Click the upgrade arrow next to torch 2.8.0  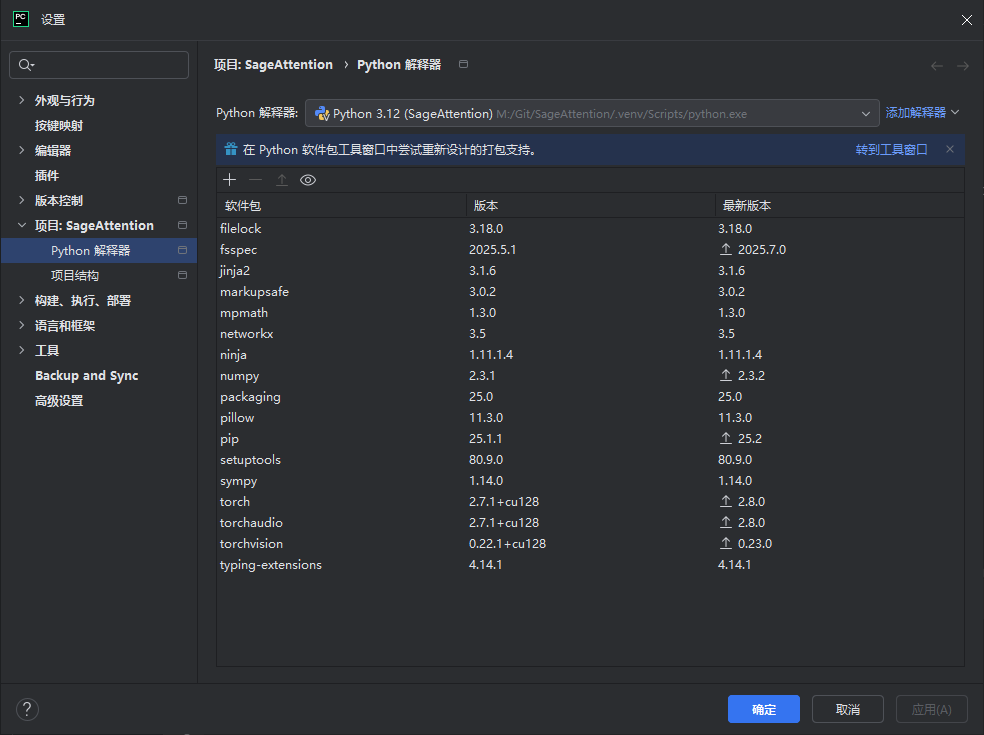[x=726, y=501]
